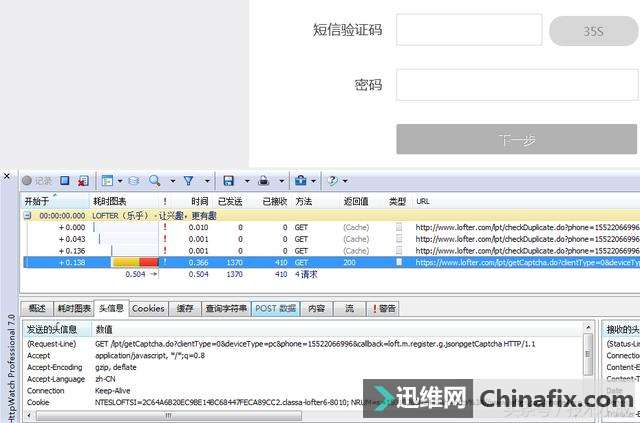Select the +0.043 request row
The width and height of the screenshot is (640, 423).
click(x=331, y=239)
